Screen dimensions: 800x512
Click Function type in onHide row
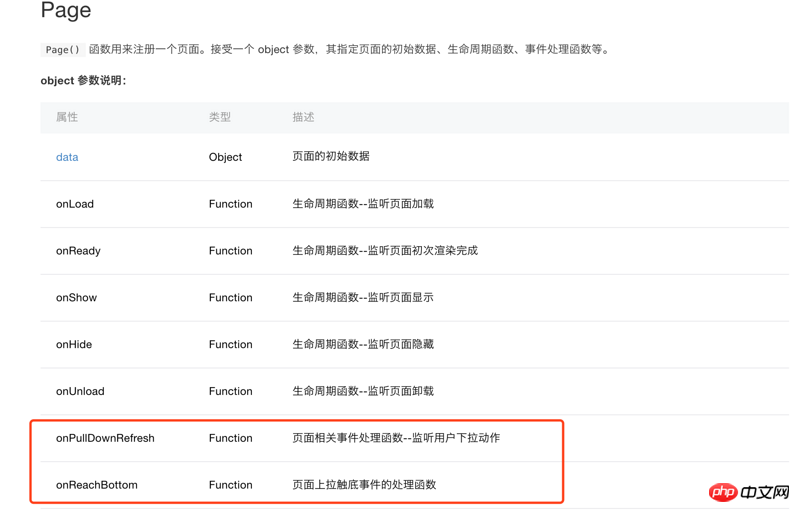pyautogui.click(x=231, y=345)
